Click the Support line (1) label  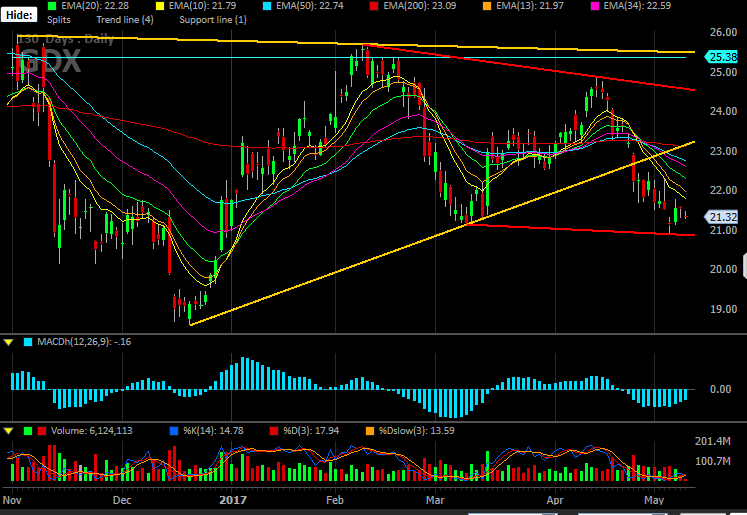(213, 20)
